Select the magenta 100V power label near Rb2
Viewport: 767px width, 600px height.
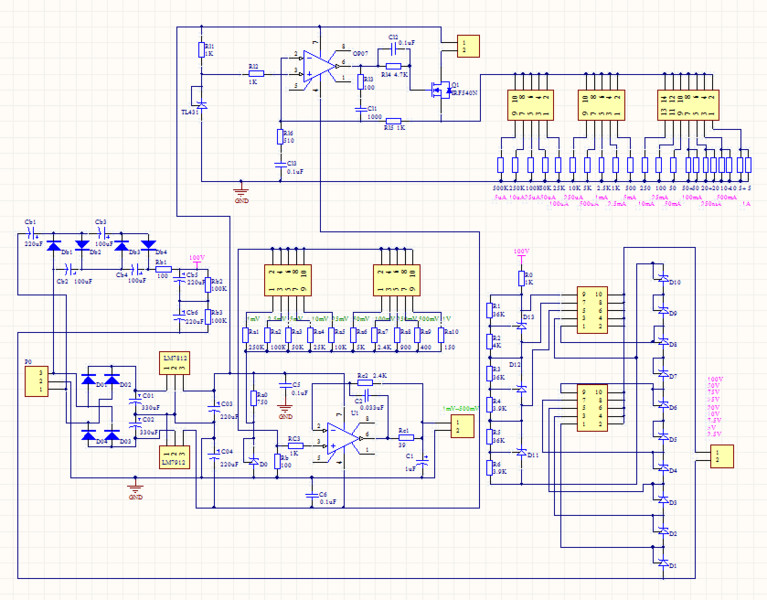196,258
